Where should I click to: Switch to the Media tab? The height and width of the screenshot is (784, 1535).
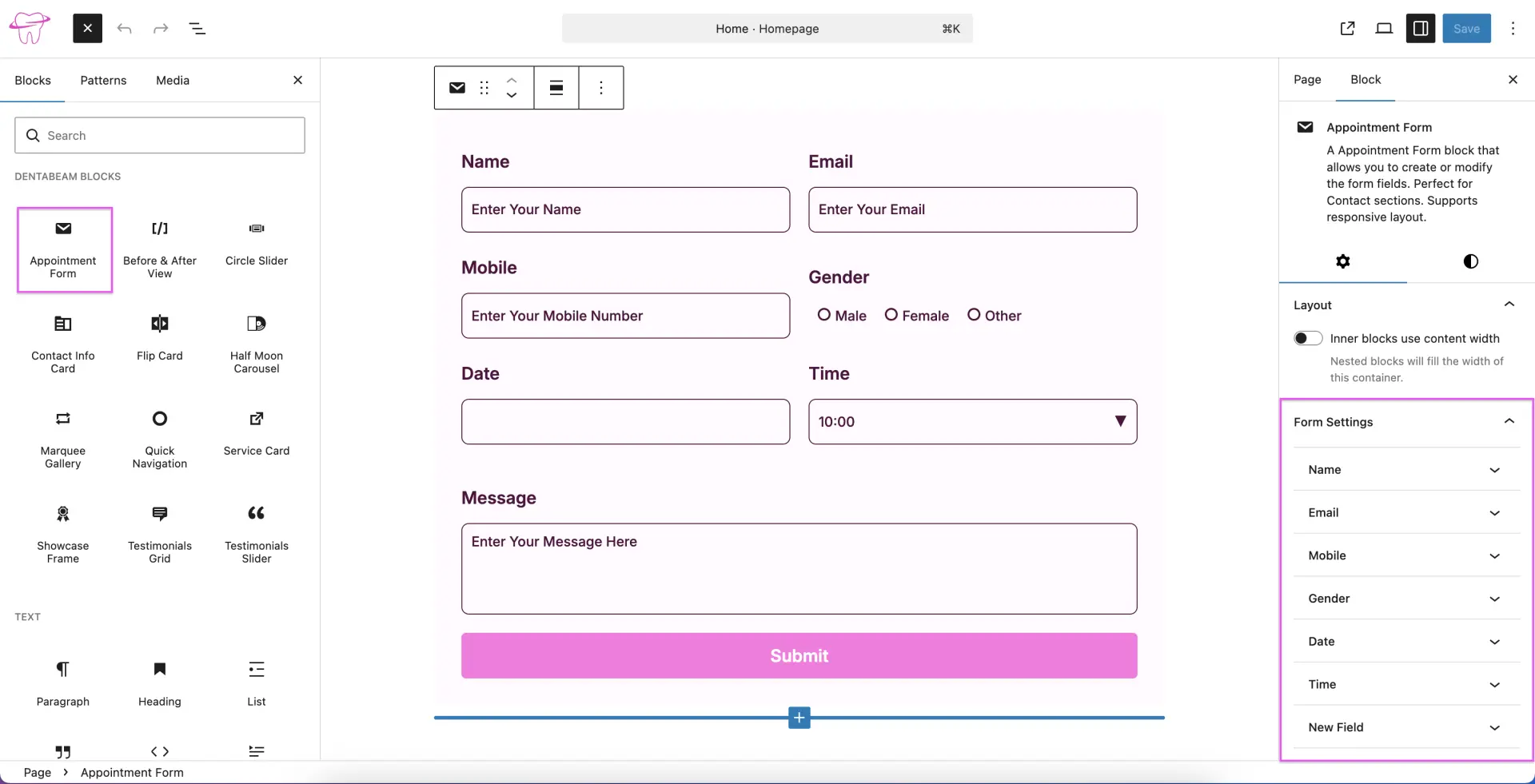click(173, 80)
